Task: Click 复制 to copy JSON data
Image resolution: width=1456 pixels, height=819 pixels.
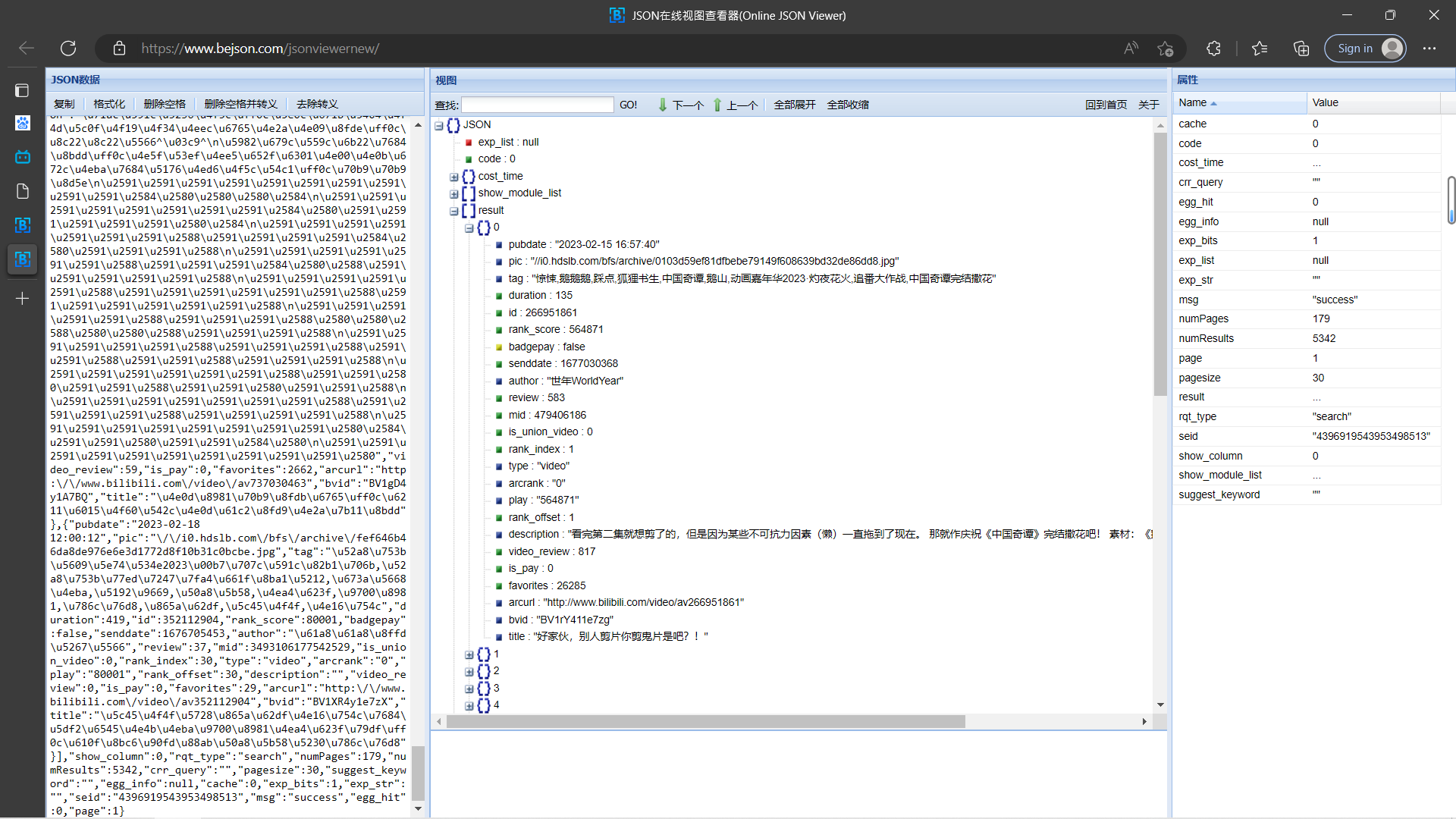Action: (64, 104)
